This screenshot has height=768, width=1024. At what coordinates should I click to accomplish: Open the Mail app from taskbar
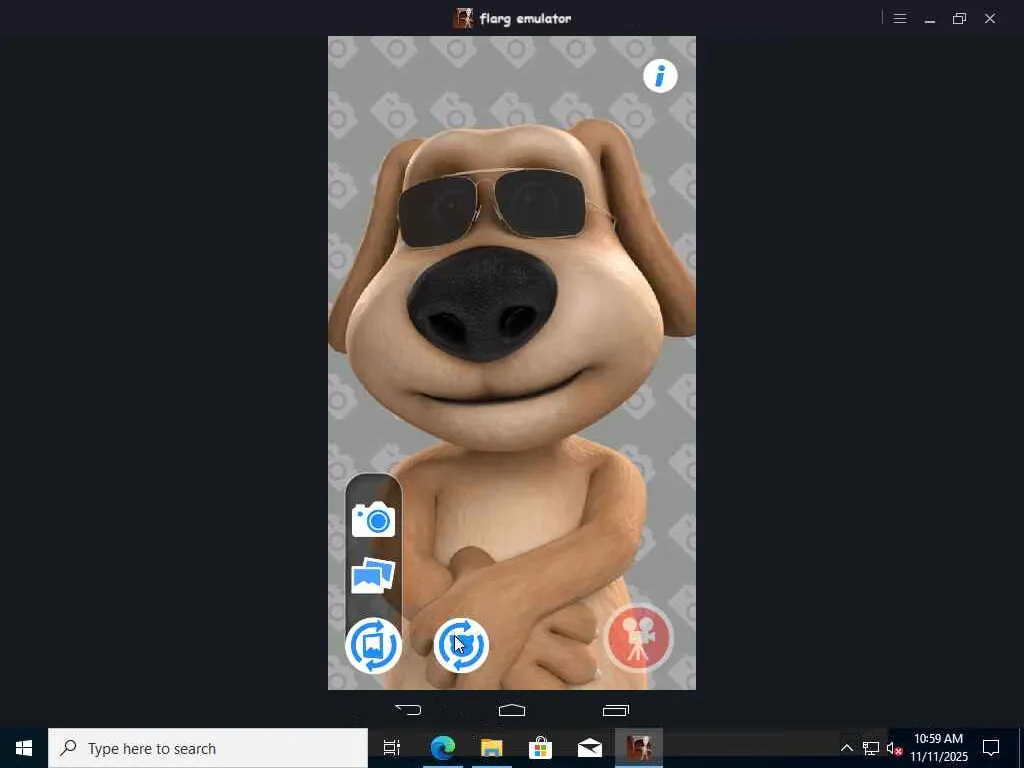[x=590, y=748]
